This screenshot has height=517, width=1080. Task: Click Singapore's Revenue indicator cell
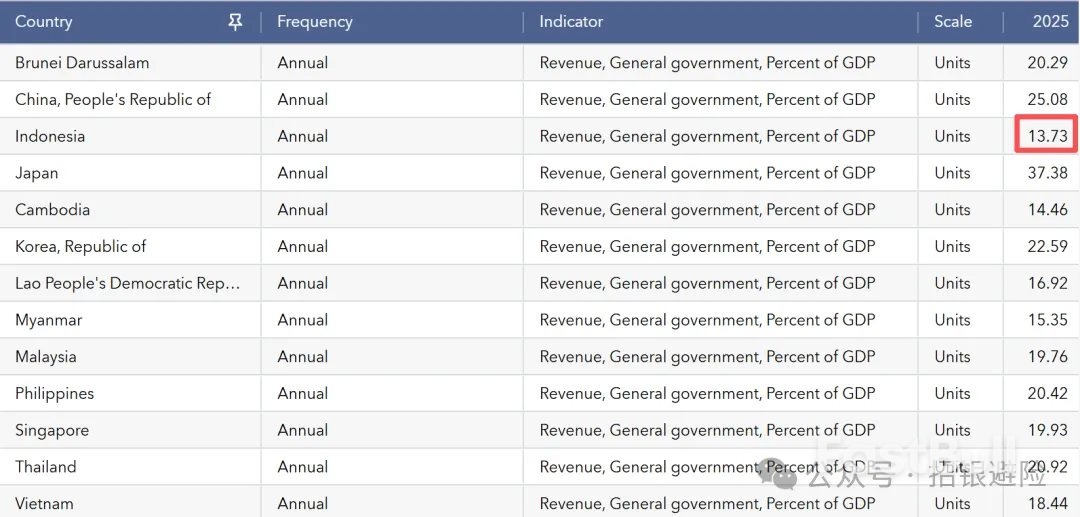tap(707, 431)
